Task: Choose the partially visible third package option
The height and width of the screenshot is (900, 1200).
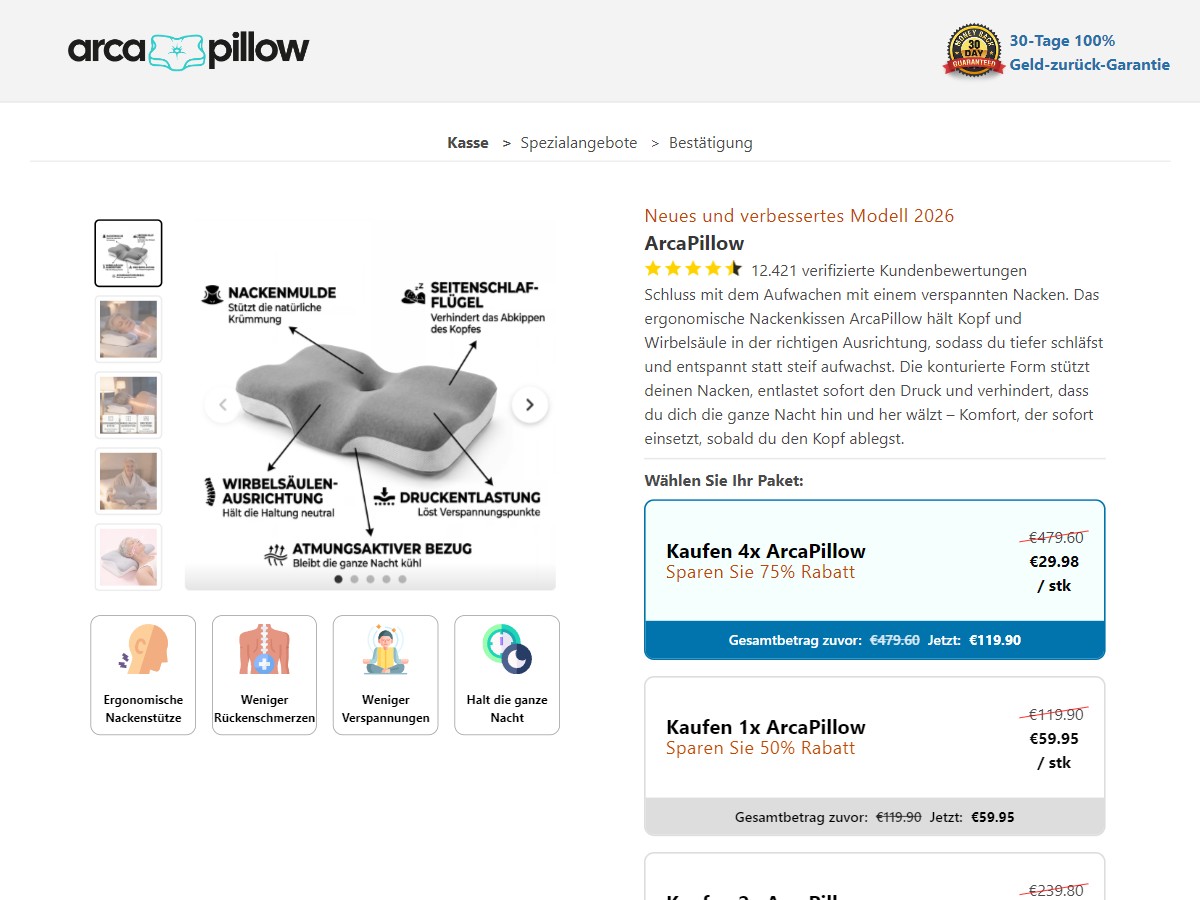Action: pyautogui.click(x=875, y=877)
